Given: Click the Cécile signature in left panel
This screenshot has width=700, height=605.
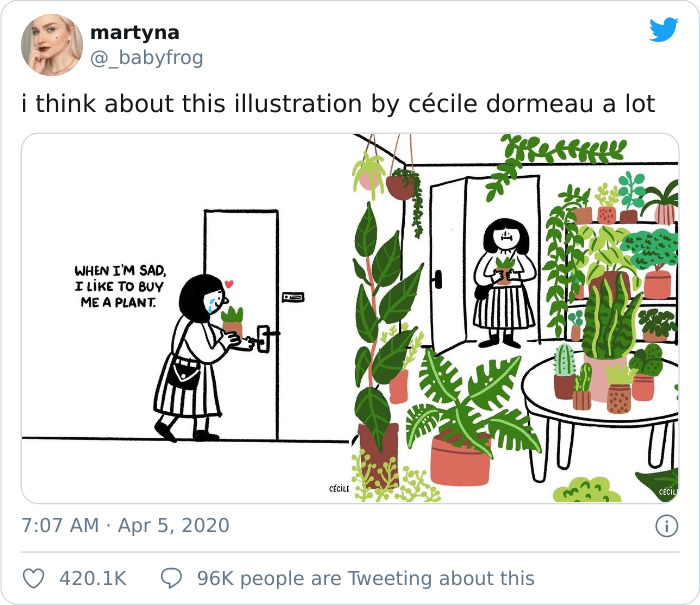Looking at the screenshot, I should click(338, 488).
